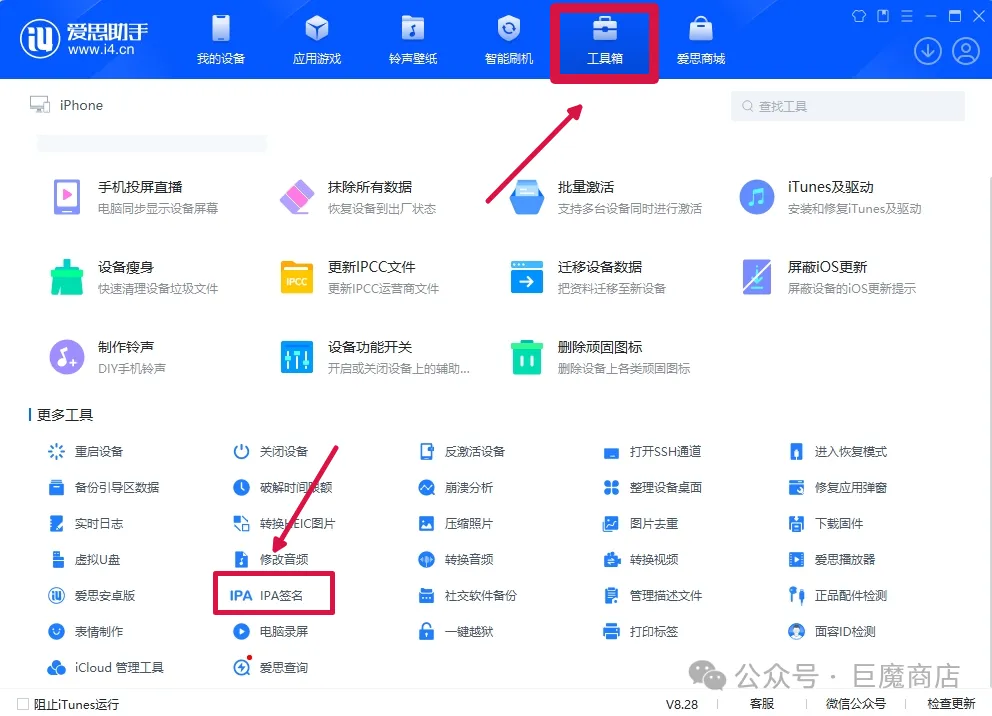992x716 pixels.
Task: Click the skin theme icon in title bar
Action: [859, 16]
